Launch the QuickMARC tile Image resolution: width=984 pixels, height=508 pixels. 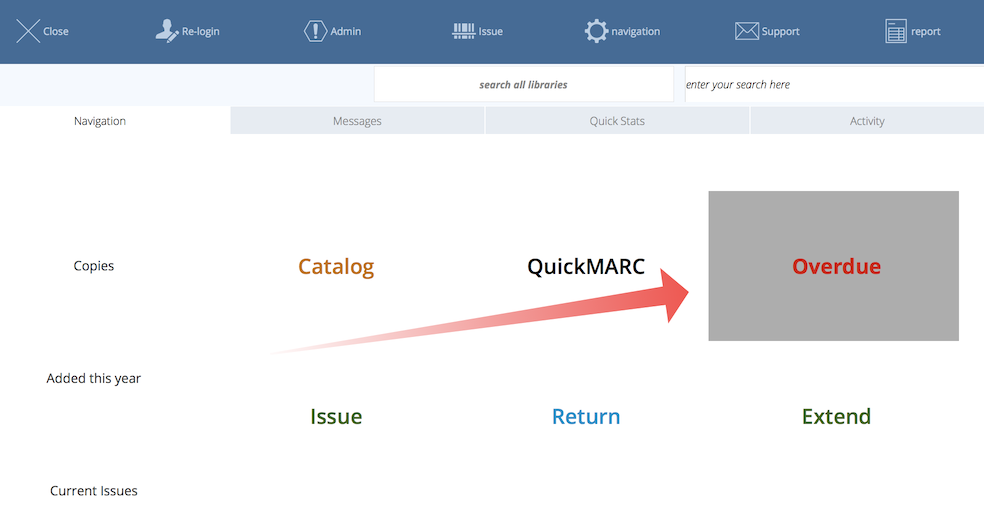[x=586, y=267]
